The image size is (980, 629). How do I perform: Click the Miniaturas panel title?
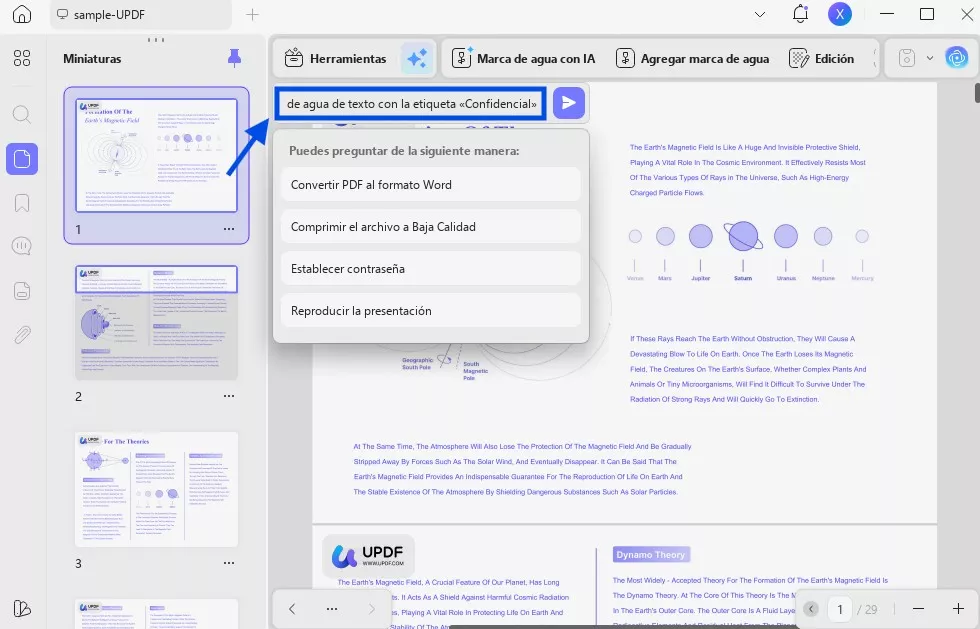coord(92,59)
